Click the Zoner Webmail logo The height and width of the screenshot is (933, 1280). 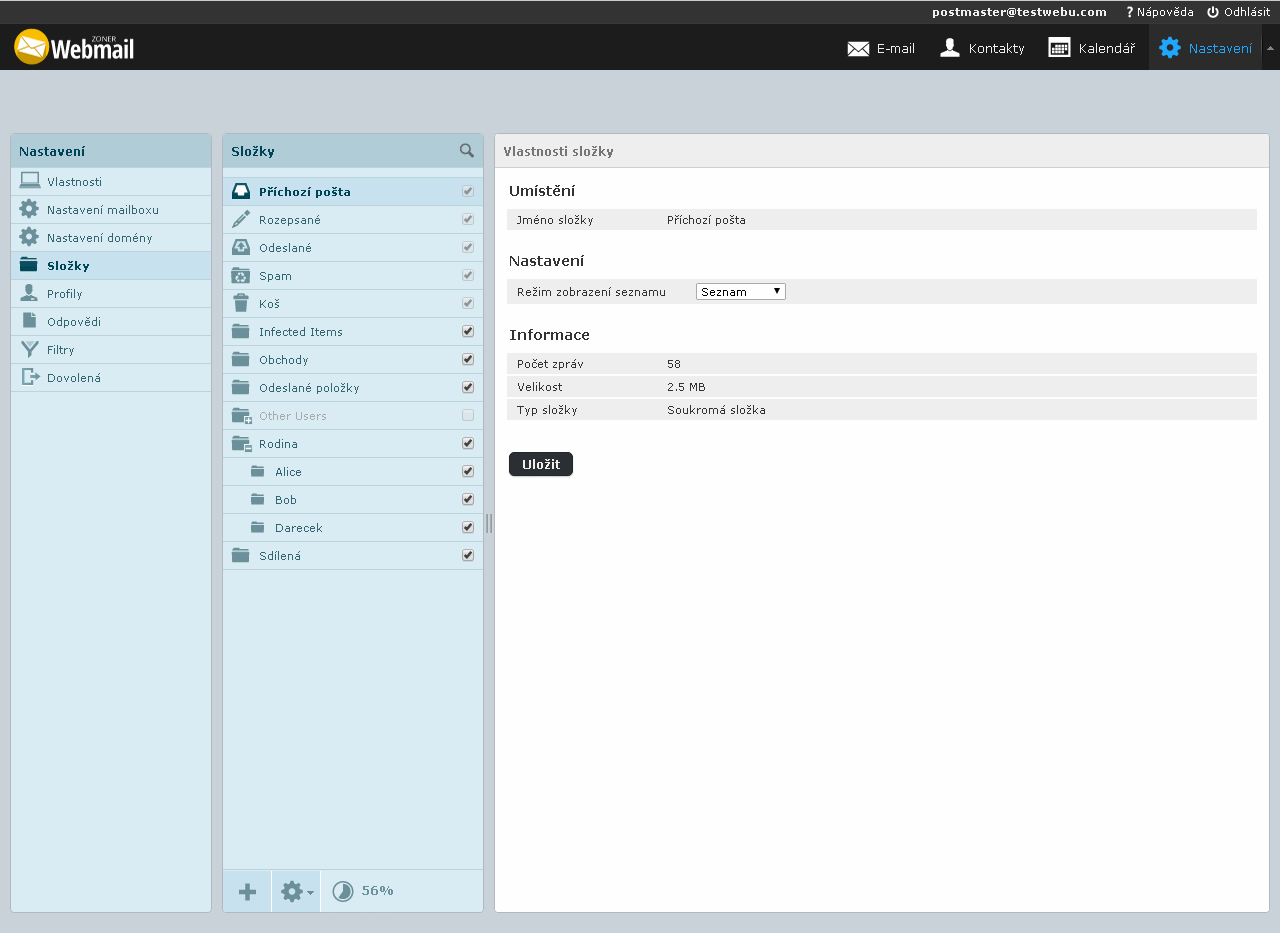74,47
